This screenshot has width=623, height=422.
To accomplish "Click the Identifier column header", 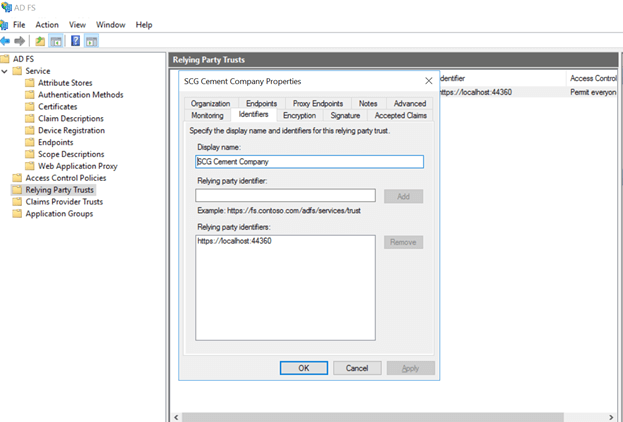I will (x=503, y=78).
